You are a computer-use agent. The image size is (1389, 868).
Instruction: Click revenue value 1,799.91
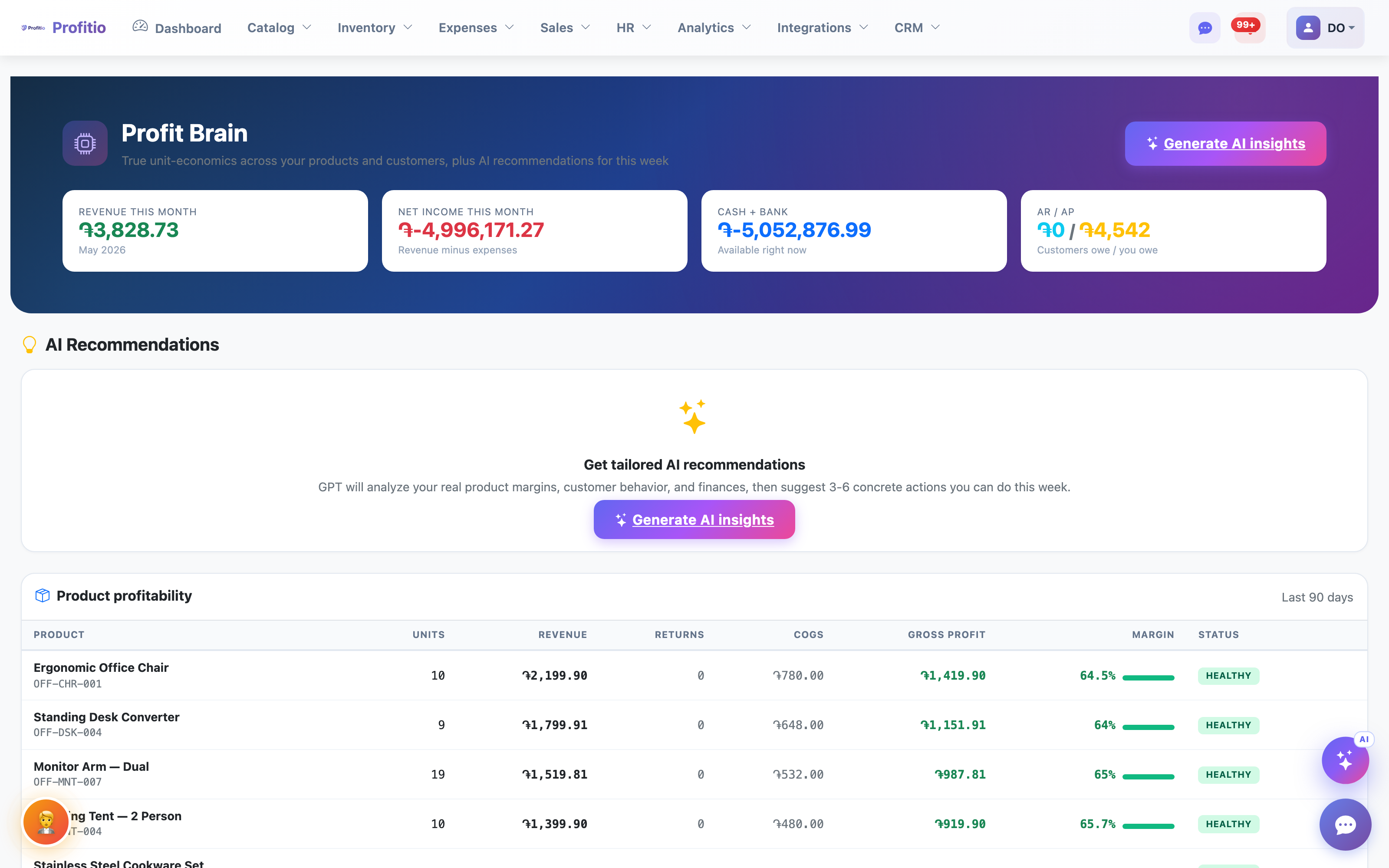click(554, 725)
